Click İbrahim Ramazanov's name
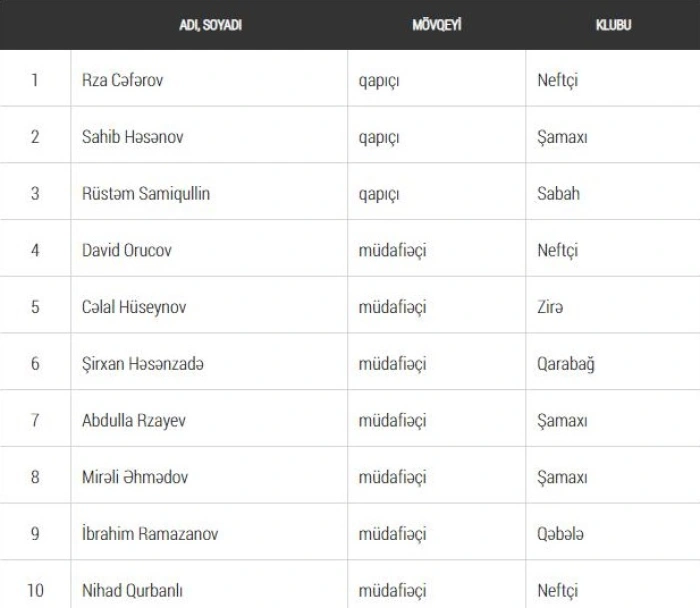This screenshot has width=700, height=608. (x=150, y=534)
